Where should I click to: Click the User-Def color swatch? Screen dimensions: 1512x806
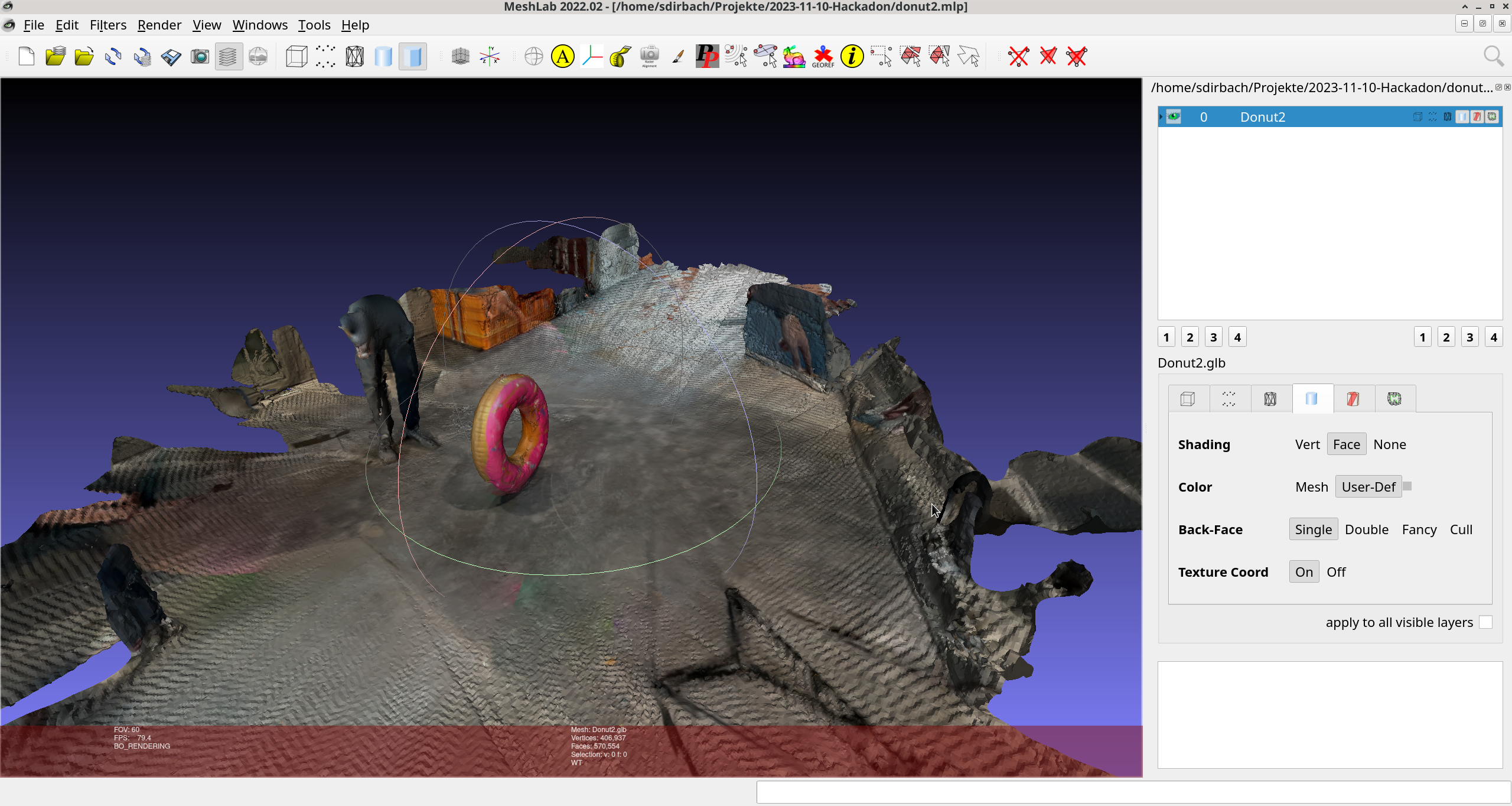(1407, 486)
